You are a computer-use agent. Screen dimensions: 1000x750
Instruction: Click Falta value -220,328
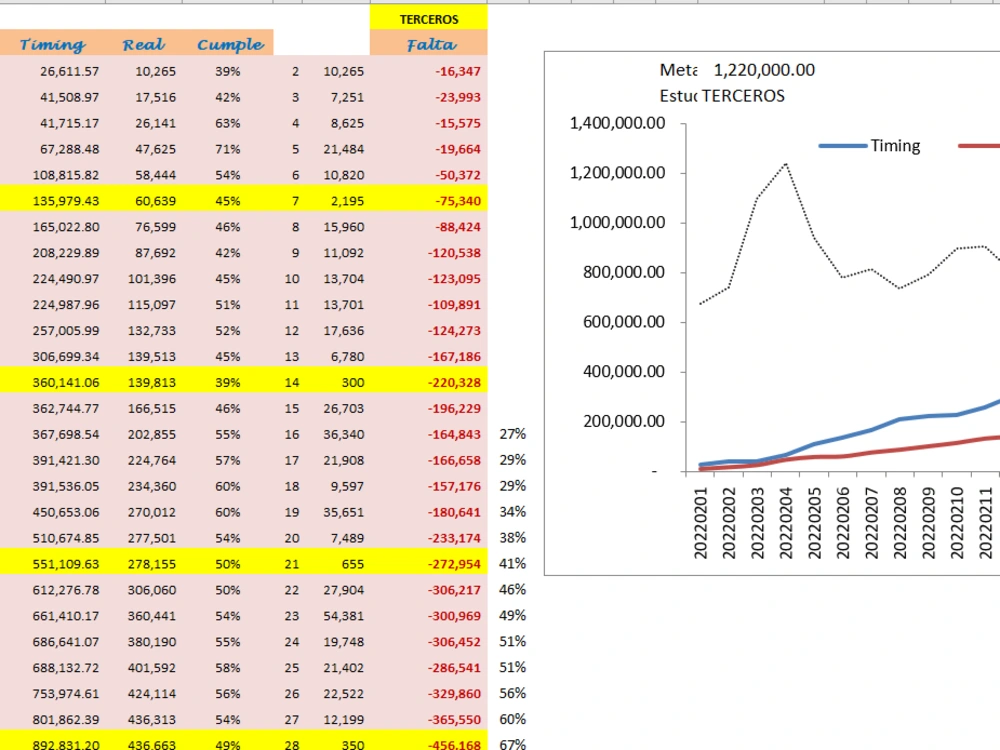click(454, 383)
